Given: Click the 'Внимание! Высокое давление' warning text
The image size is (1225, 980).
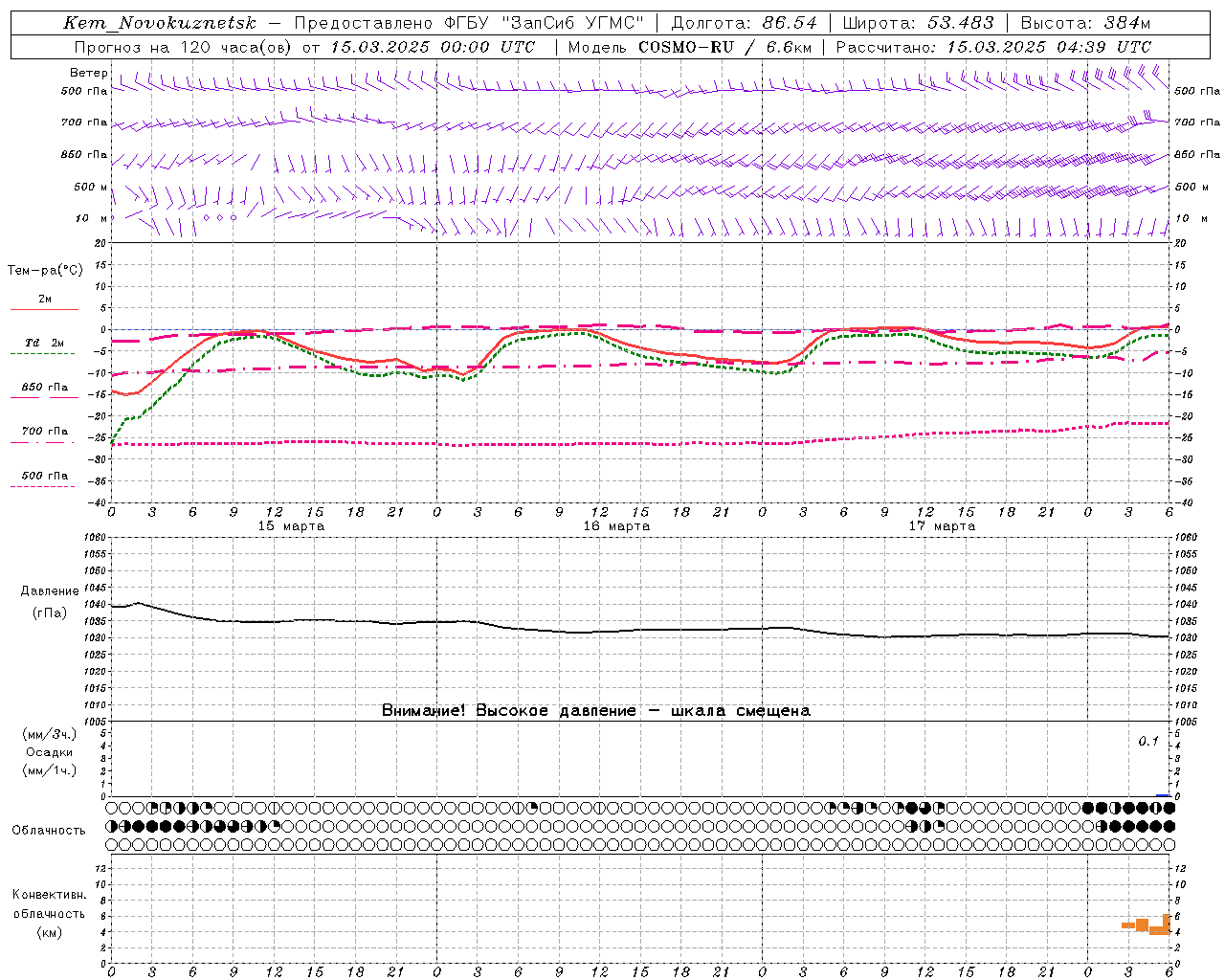Looking at the screenshot, I should 509,711.
